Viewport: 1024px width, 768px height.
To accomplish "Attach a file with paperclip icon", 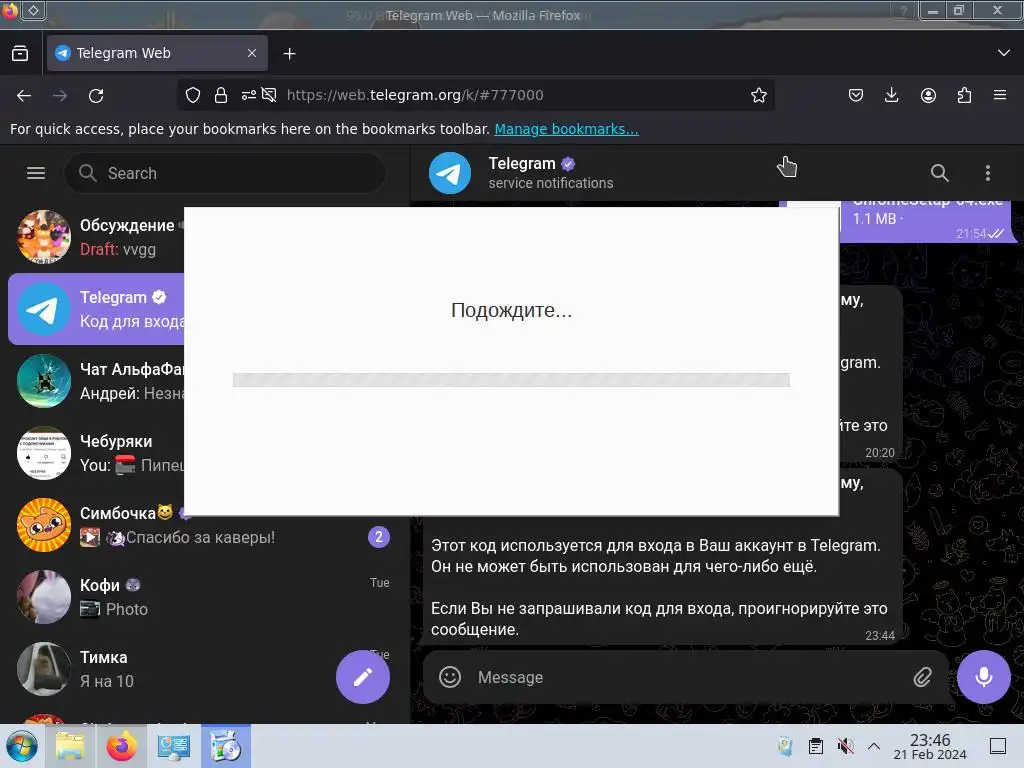I will click(922, 677).
